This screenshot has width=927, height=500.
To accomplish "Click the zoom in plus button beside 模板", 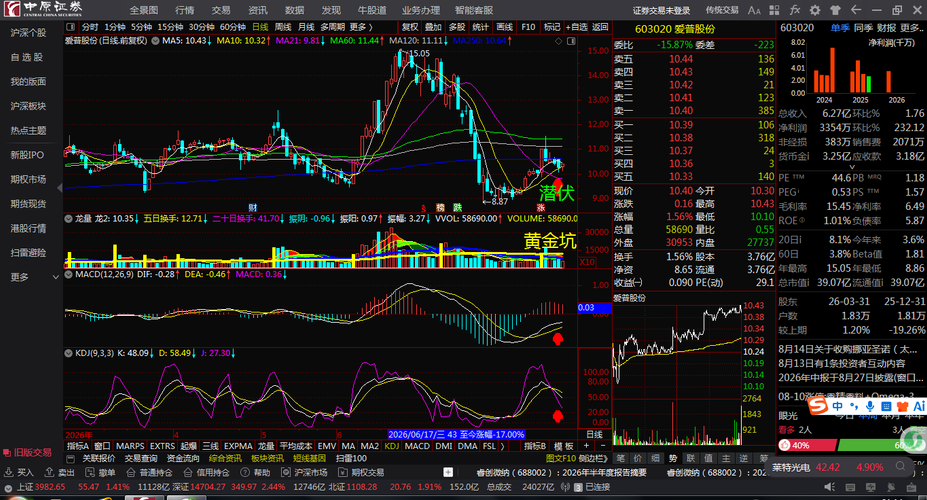I will click(586, 446).
